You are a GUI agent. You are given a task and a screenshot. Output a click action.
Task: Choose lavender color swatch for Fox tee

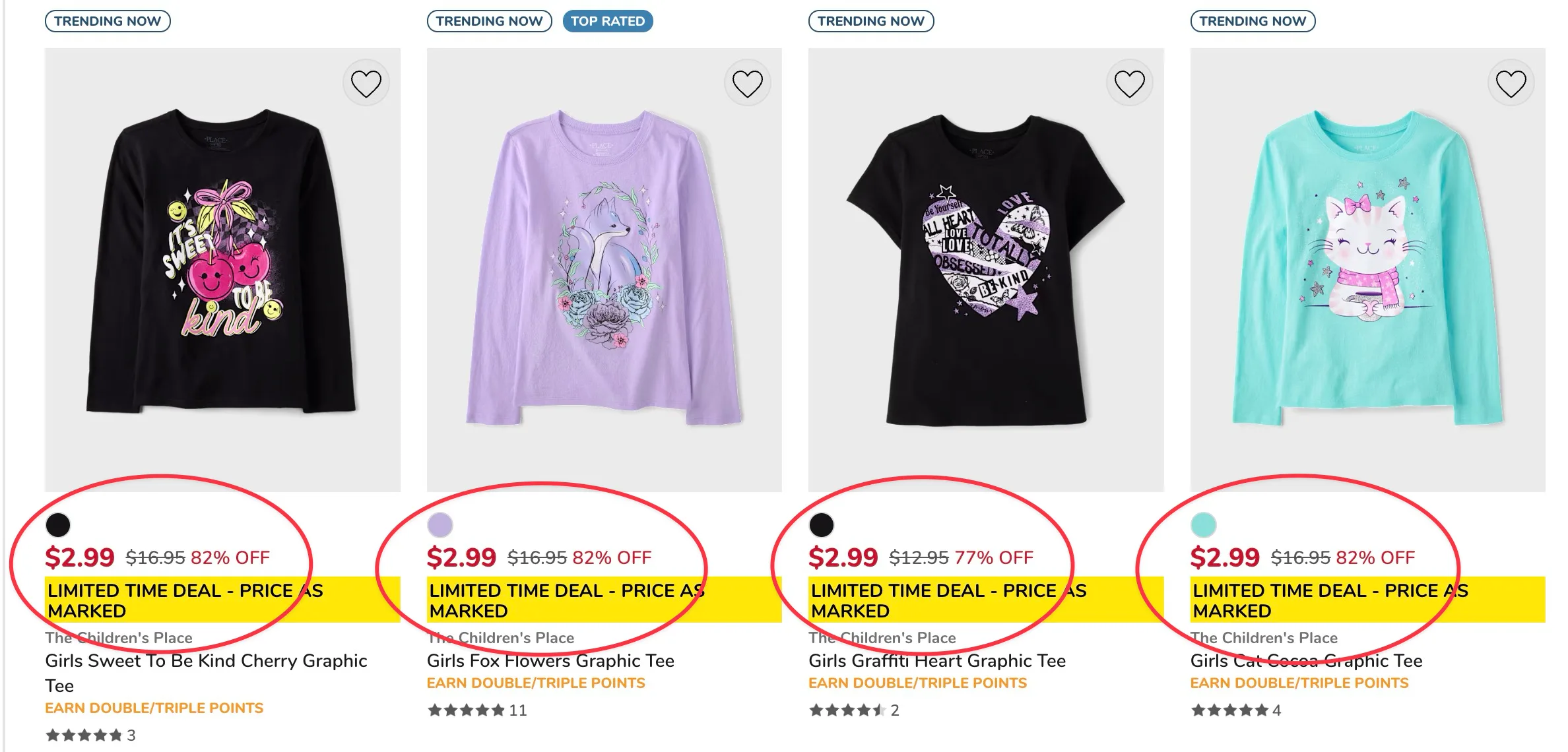point(440,525)
